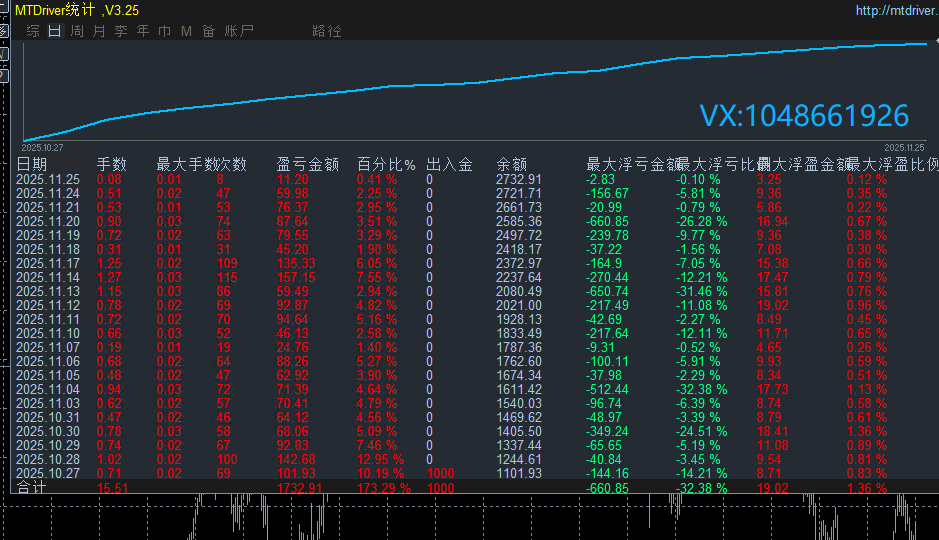This screenshot has width=939, height=540.
Task: Open the 年 yearly tab
Action: click(142, 31)
